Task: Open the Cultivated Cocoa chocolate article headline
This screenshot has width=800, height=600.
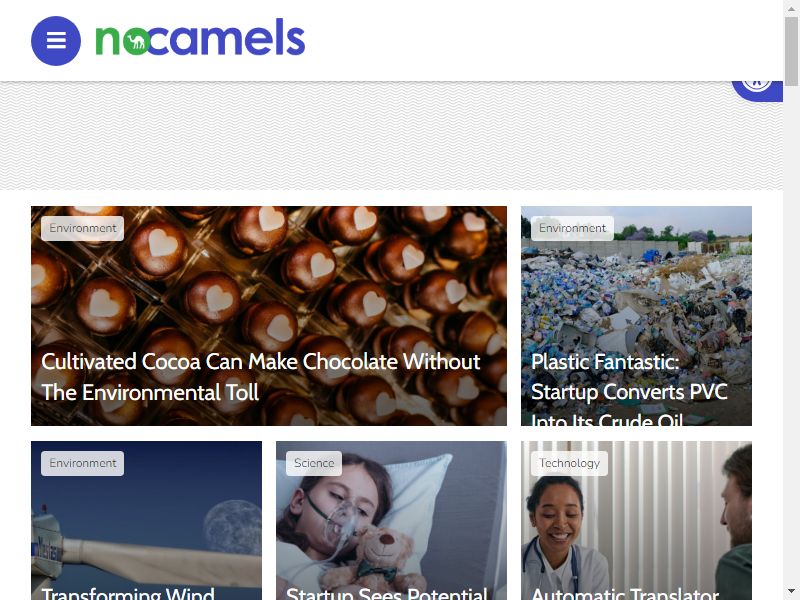Action: 261,377
